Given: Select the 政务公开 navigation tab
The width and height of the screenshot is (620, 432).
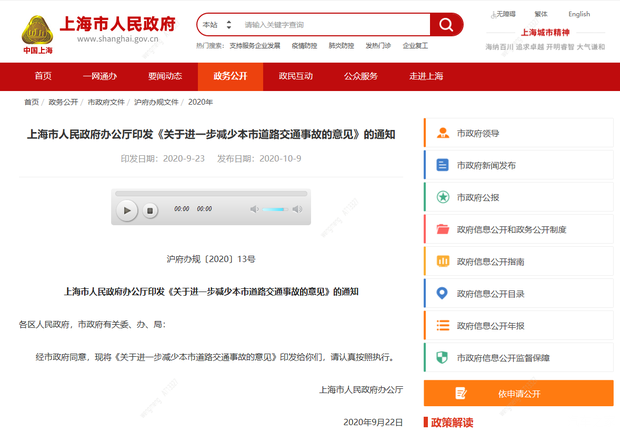Looking at the screenshot, I should (230, 76).
